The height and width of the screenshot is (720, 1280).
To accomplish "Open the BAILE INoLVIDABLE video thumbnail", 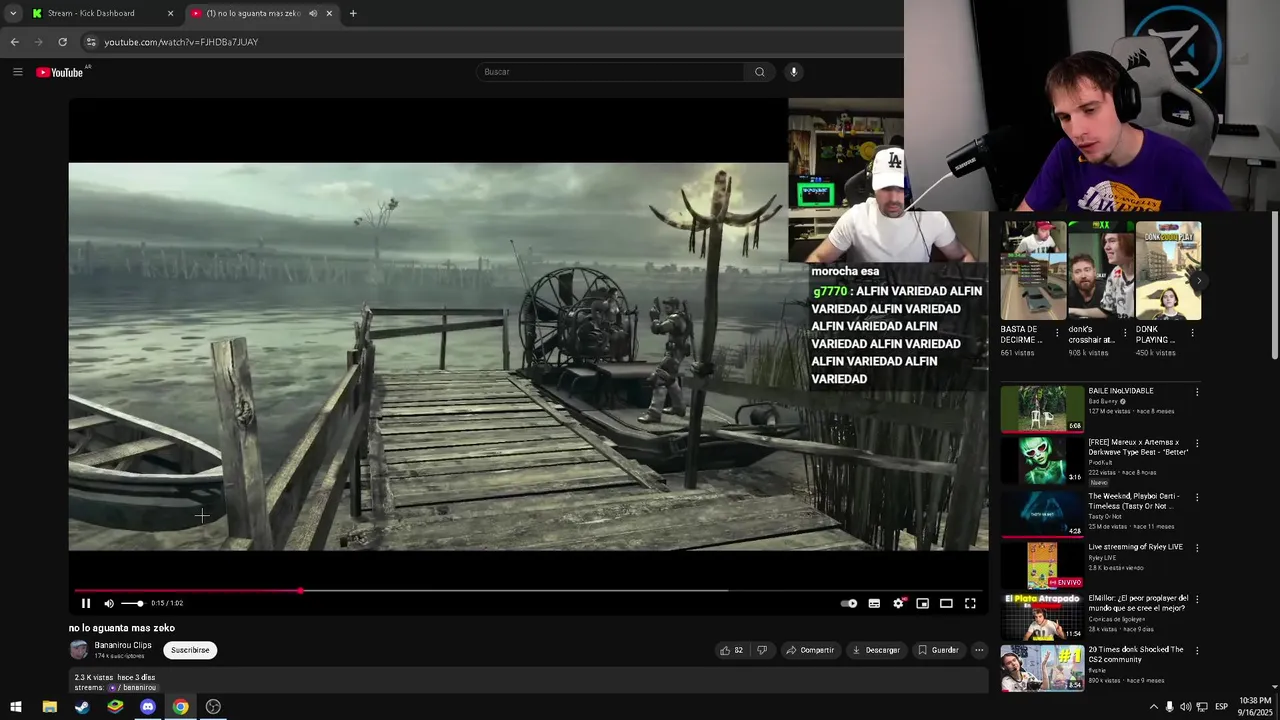I will pos(1042,409).
